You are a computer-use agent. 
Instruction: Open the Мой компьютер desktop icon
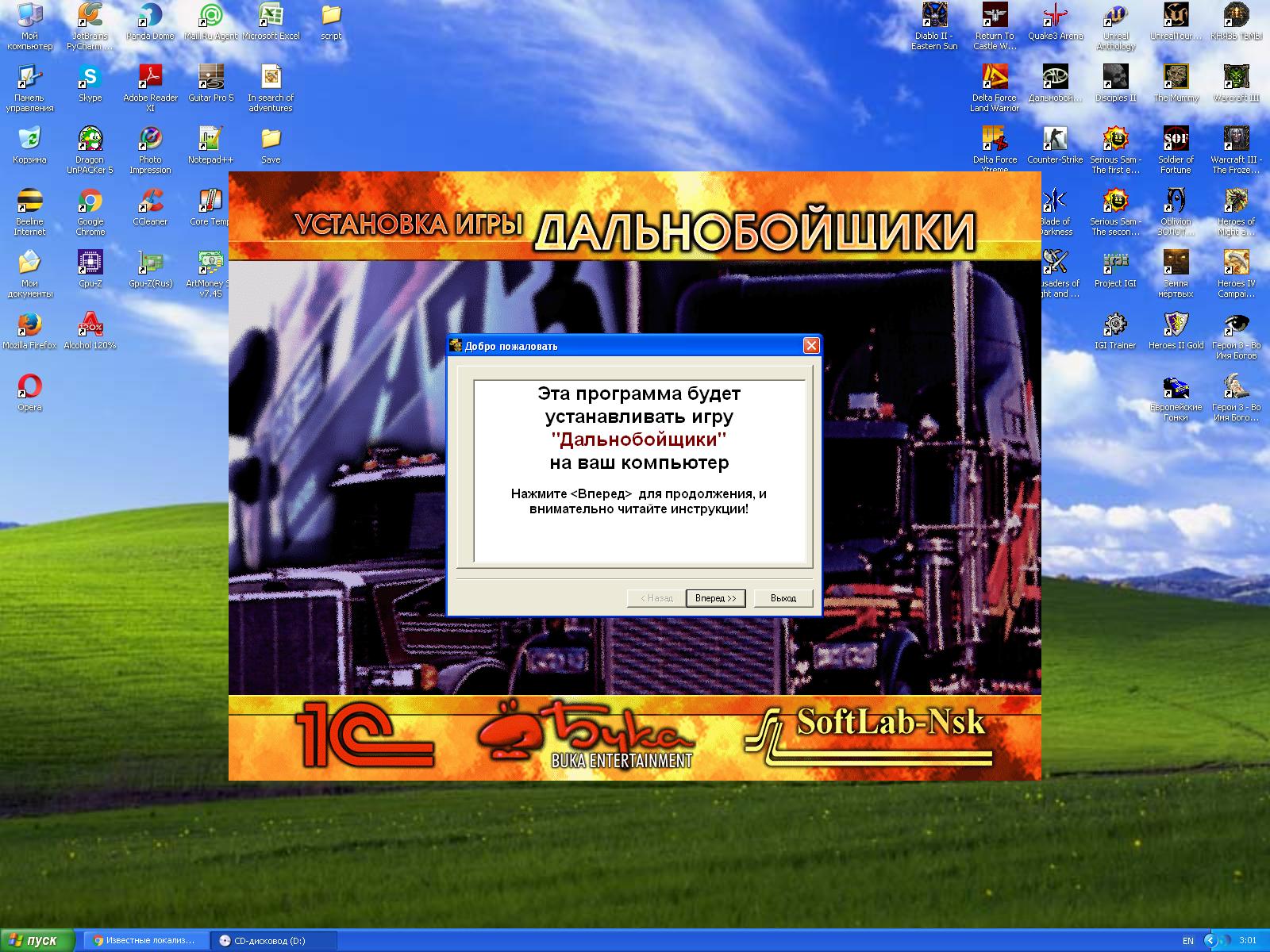[29, 26]
